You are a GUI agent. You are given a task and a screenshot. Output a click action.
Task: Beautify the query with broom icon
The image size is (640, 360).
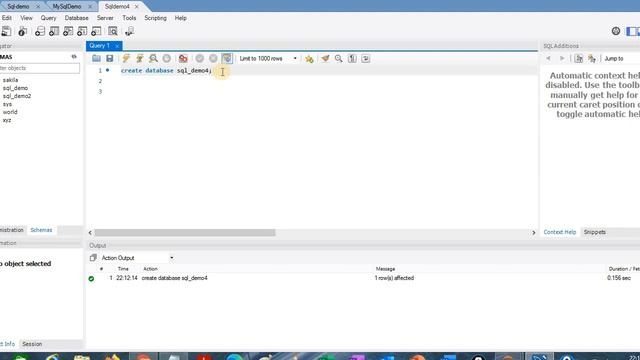(325, 58)
